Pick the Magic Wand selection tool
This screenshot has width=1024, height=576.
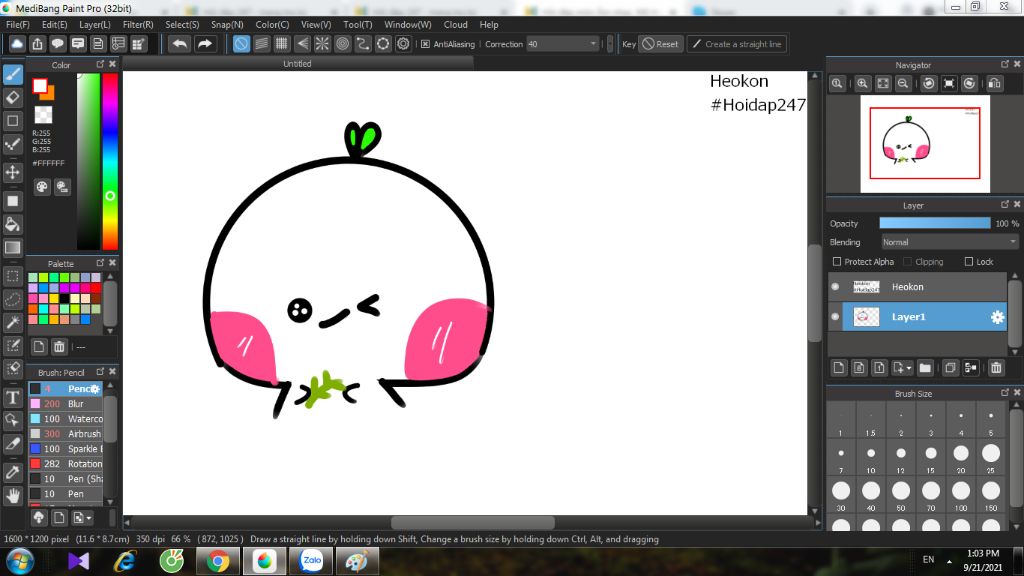coord(13,322)
